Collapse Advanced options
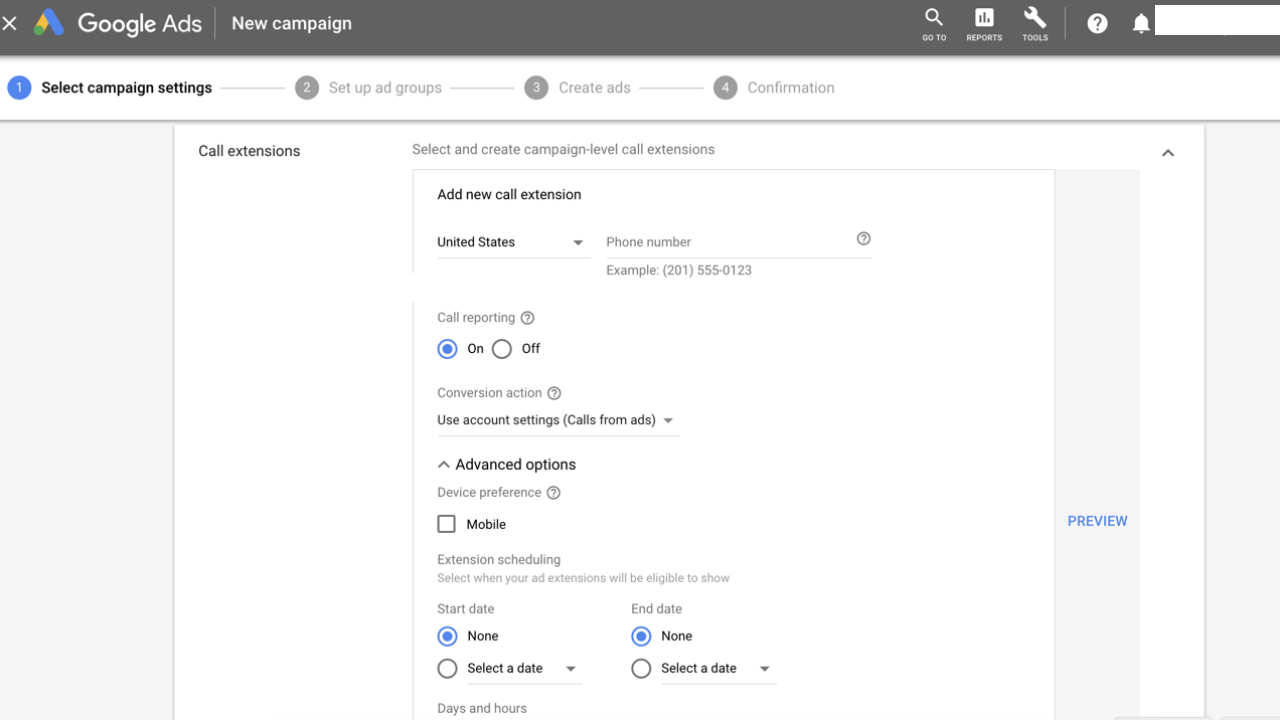 [507, 464]
